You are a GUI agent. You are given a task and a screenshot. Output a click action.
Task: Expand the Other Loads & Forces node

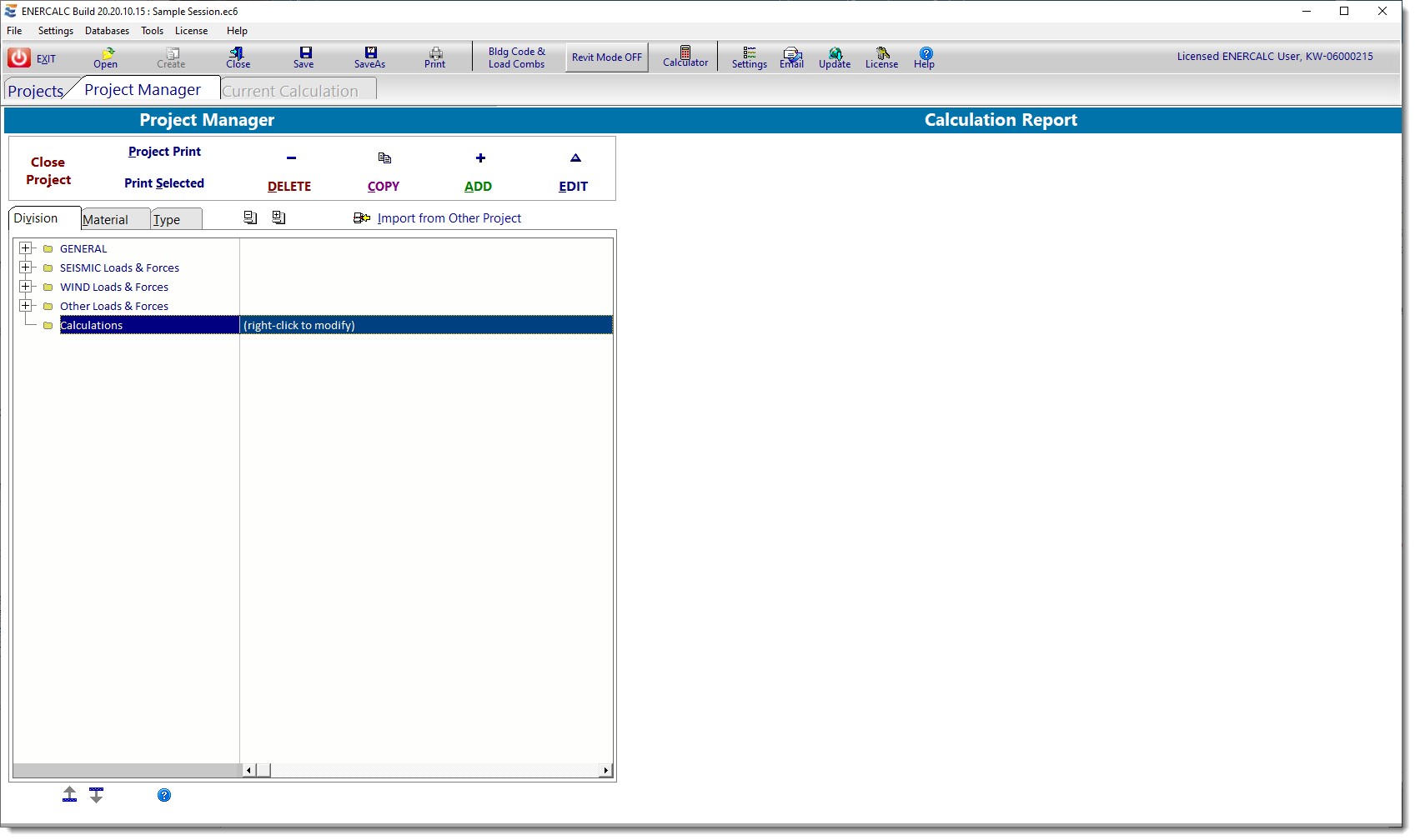click(x=26, y=306)
